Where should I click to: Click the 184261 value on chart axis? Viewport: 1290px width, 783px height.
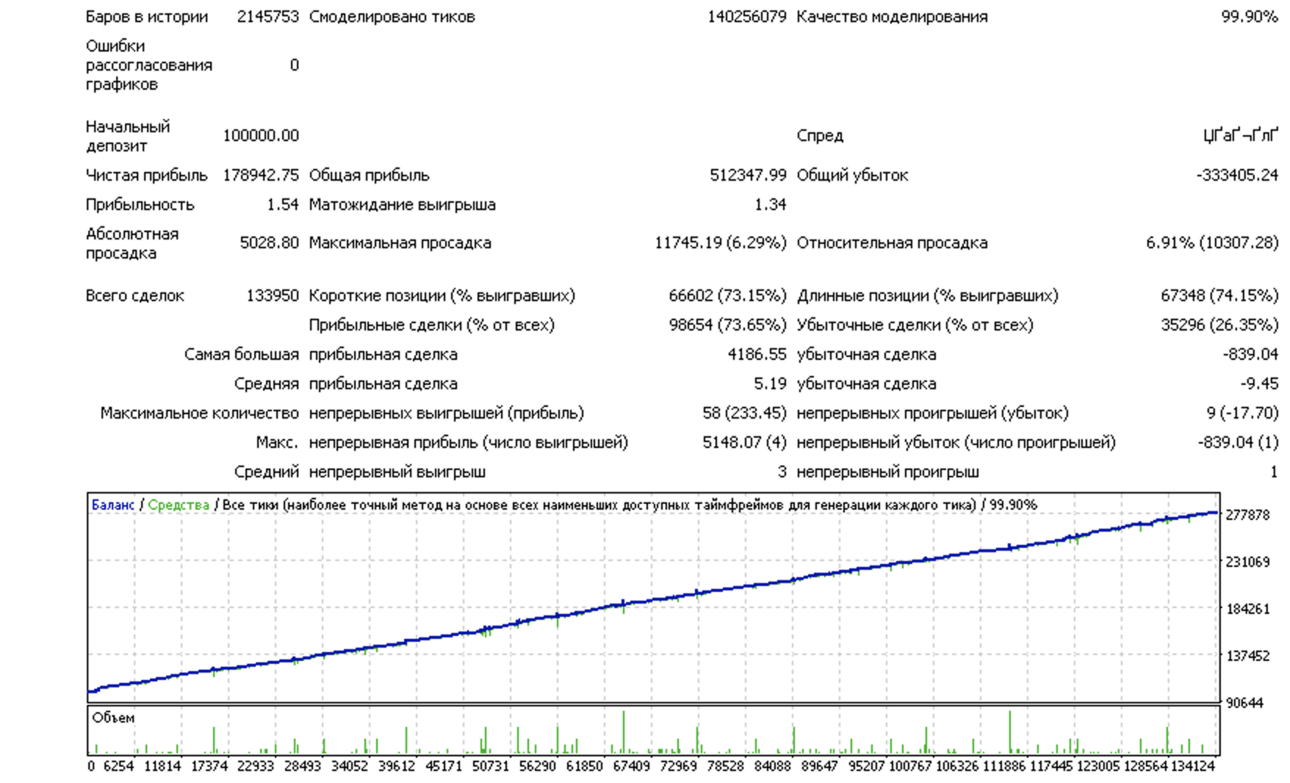click(1248, 609)
